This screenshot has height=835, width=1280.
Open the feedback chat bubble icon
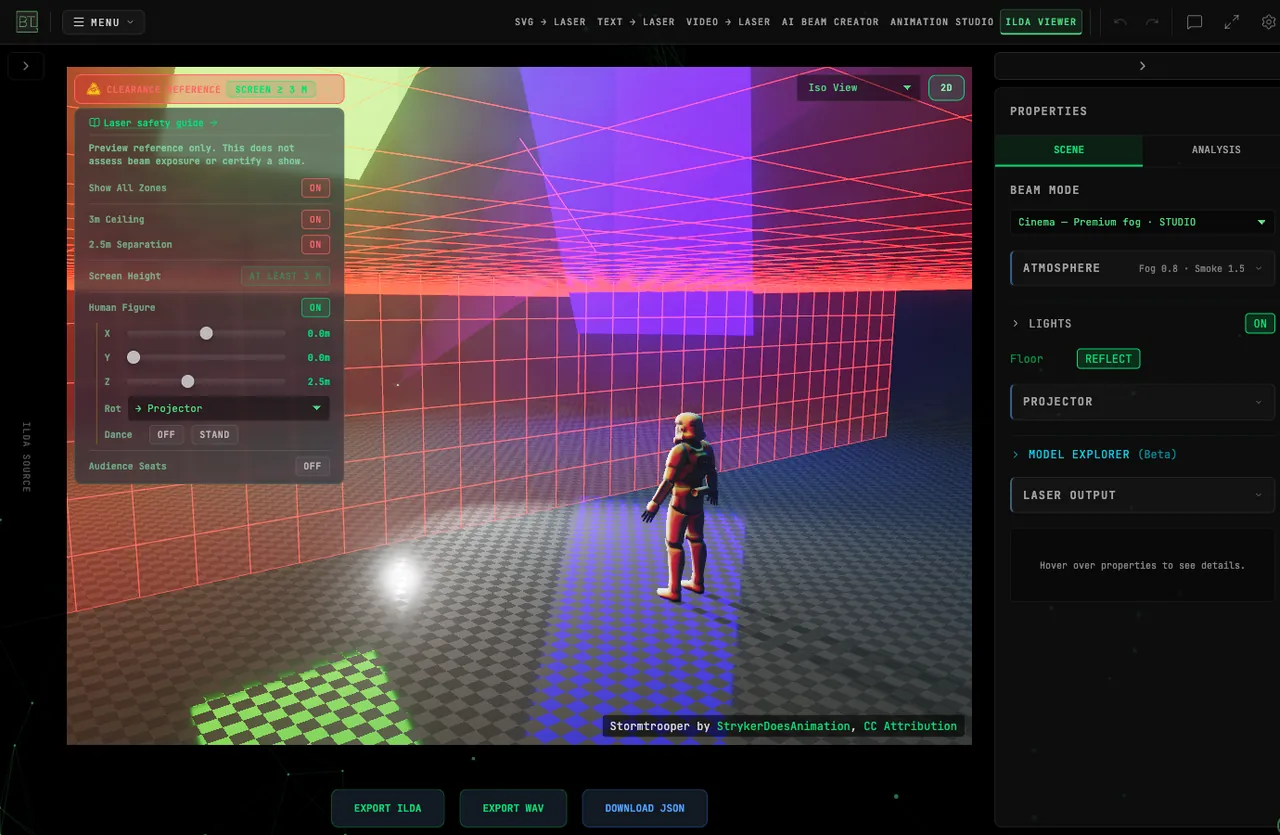coord(1194,22)
